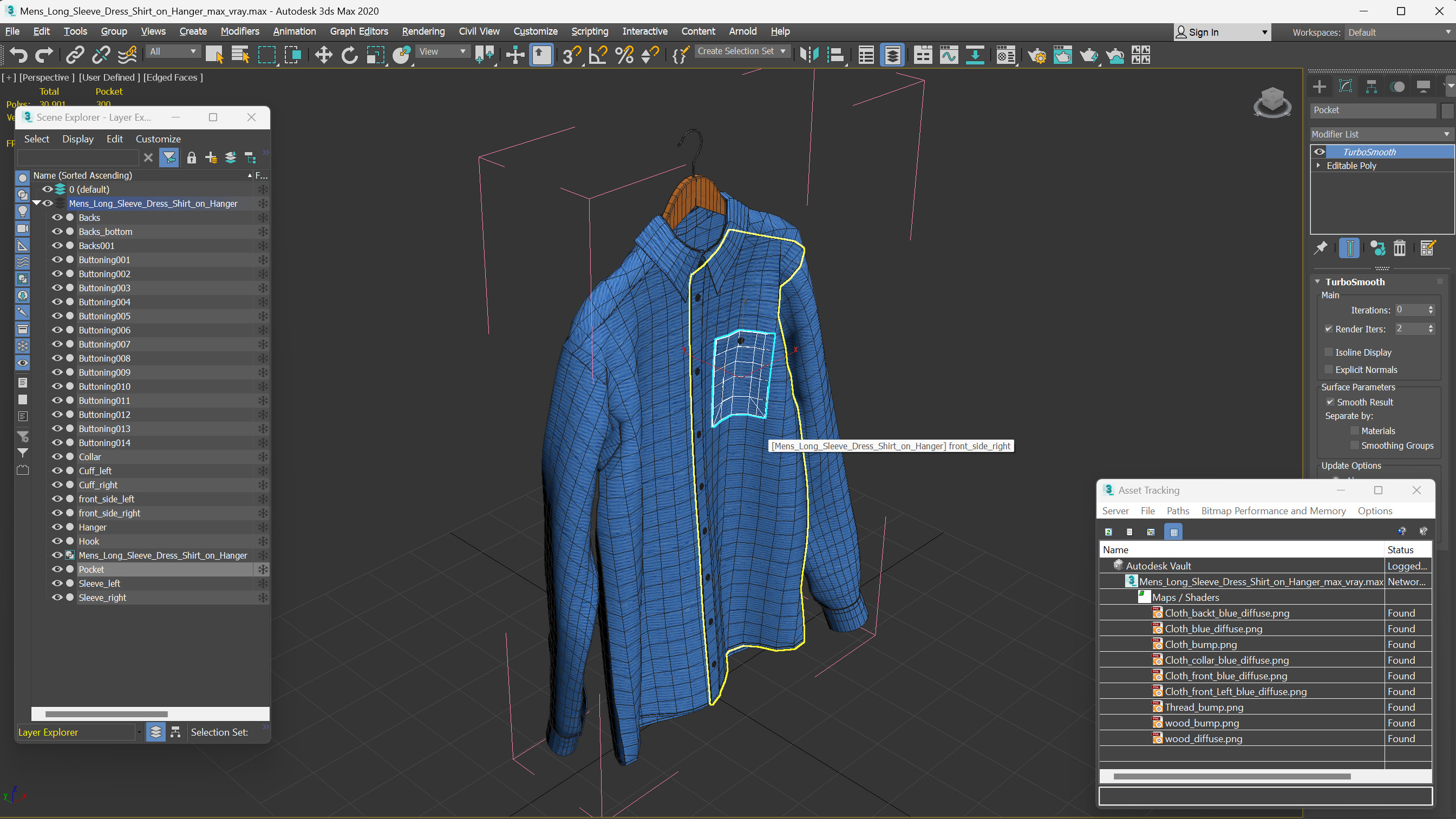Click the Scene Explorer search field
Viewport: 1456px width, 819px height.
pyautogui.click(x=78, y=158)
